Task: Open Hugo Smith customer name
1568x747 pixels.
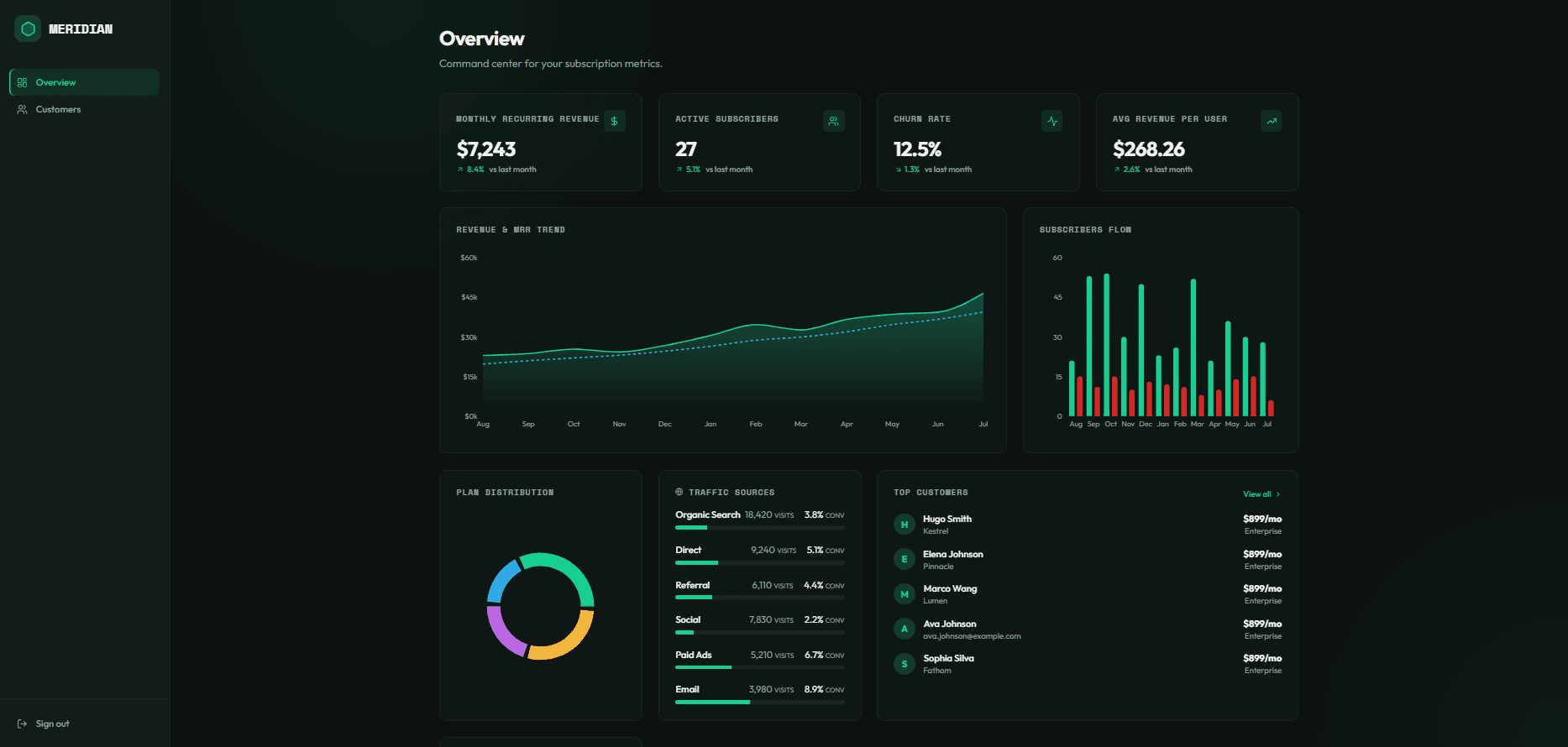Action: click(947, 519)
